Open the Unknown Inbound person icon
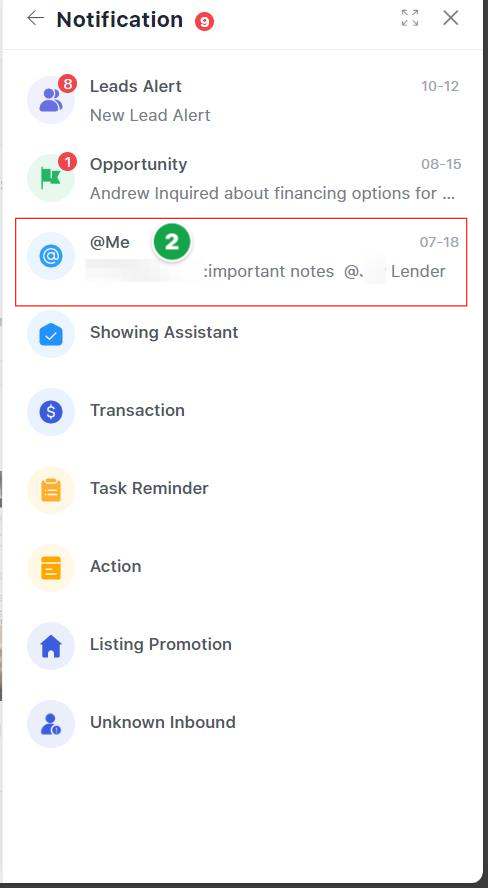Screen dimensions: 488x888 51,724
